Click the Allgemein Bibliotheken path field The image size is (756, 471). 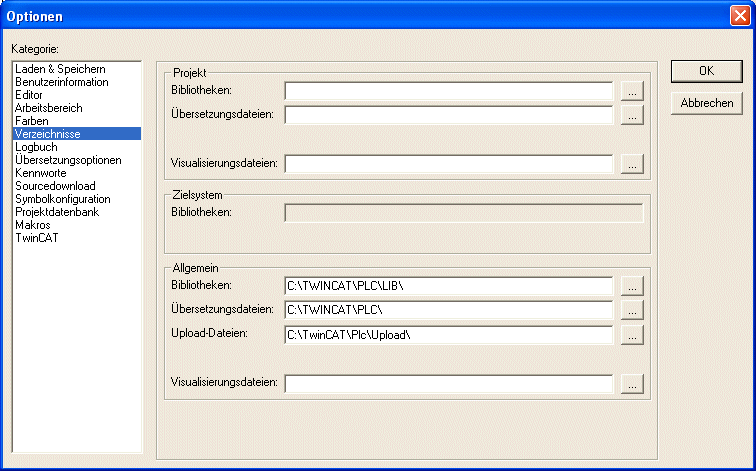click(448, 286)
